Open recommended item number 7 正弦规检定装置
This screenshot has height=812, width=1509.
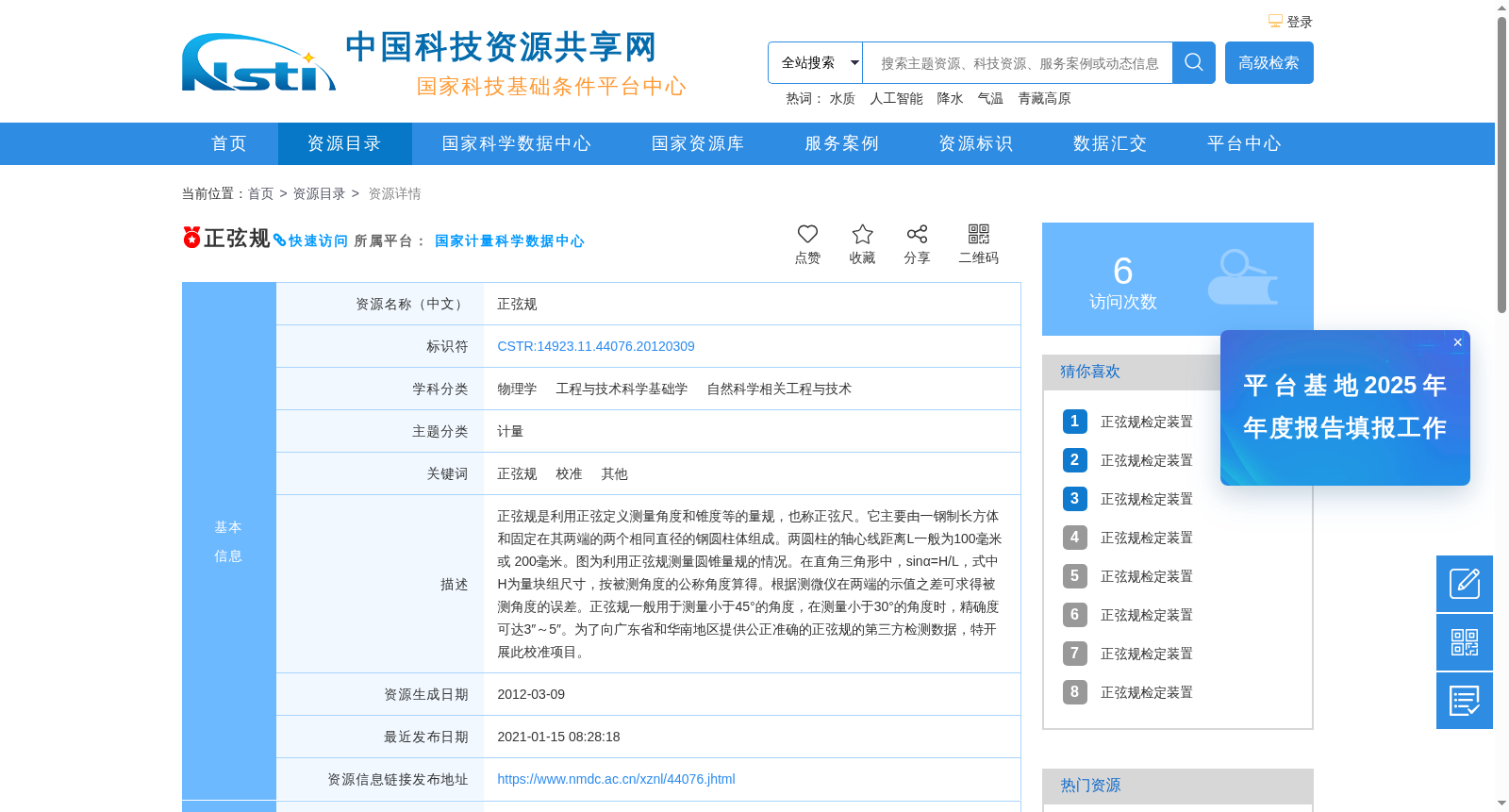point(1147,654)
